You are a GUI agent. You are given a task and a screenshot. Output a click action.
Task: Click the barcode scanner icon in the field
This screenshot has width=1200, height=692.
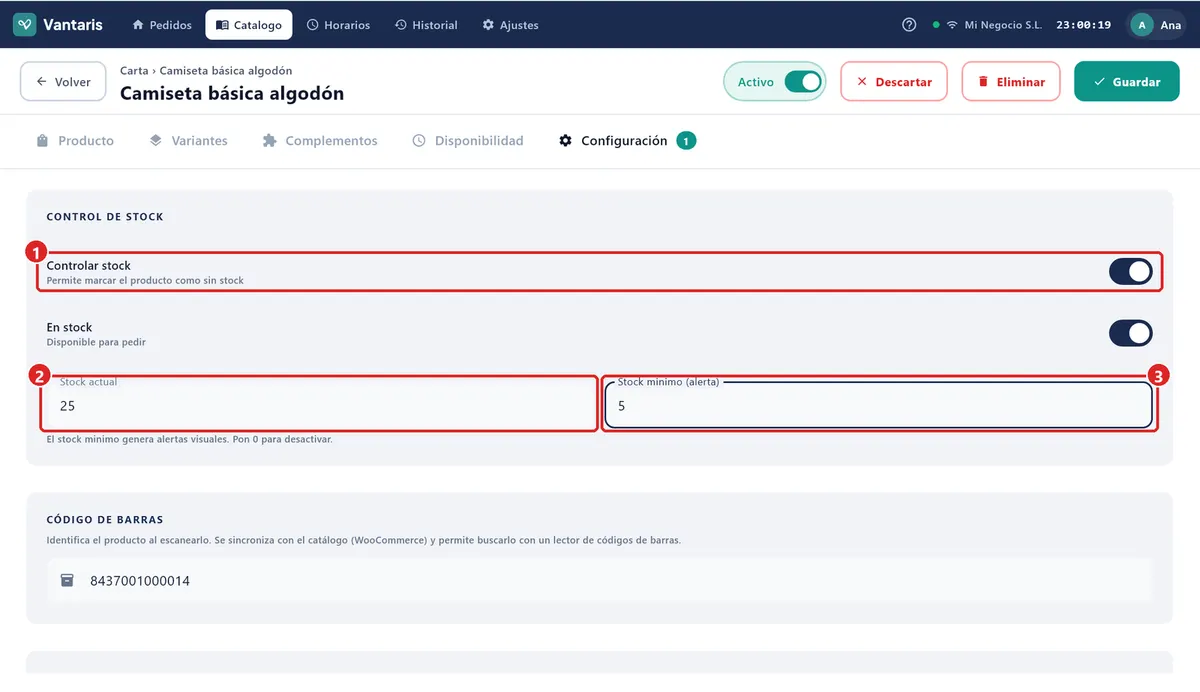click(67, 580)
